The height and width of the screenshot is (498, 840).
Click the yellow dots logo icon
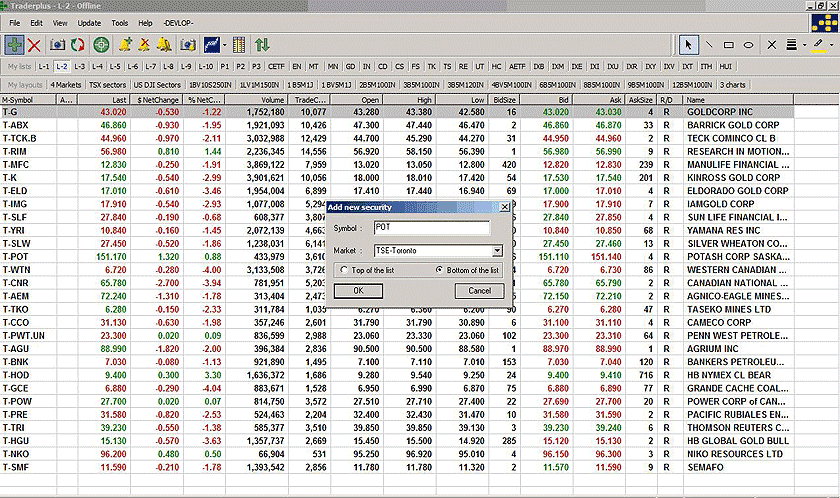(824, 23)
